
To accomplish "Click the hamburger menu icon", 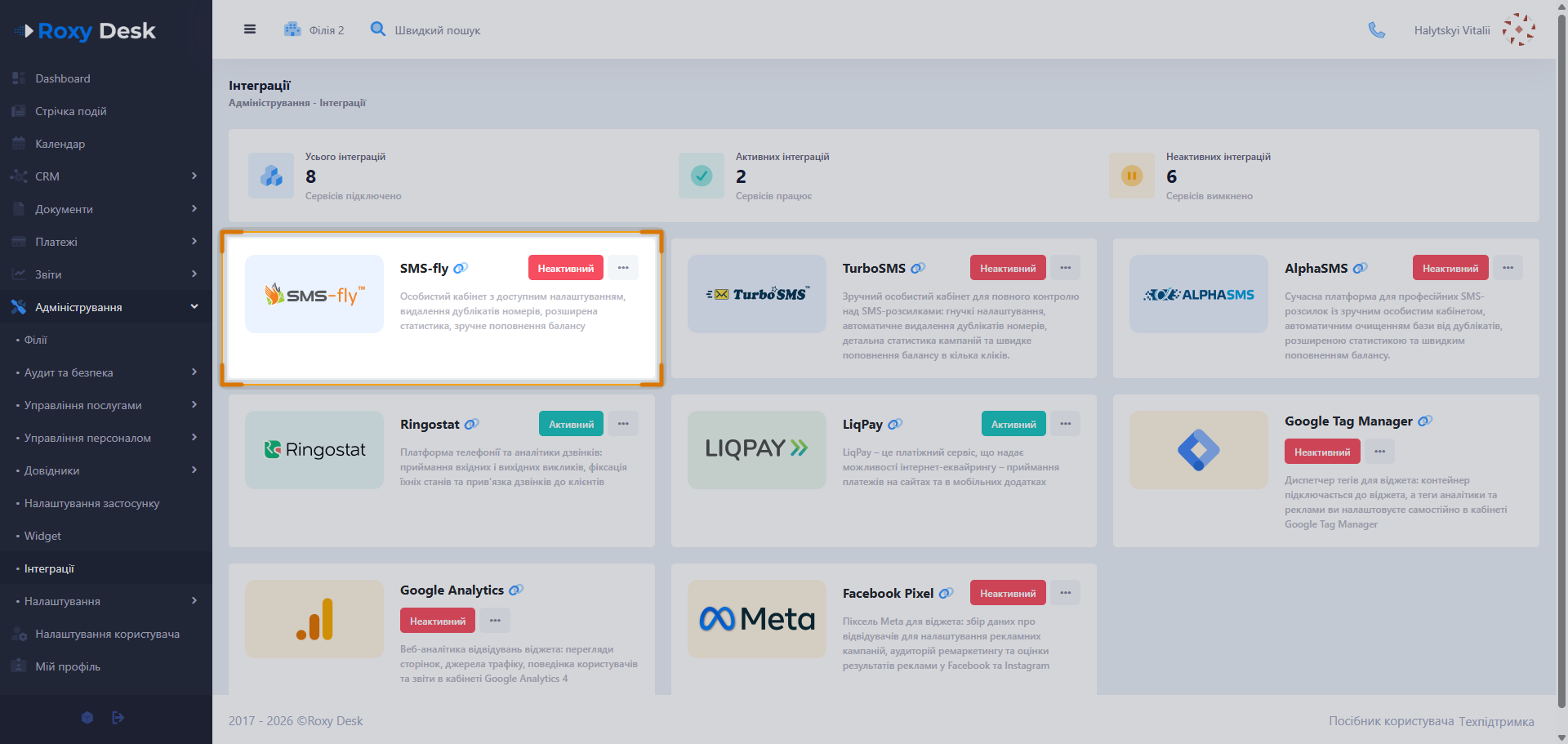I will [x=250, y=29].
